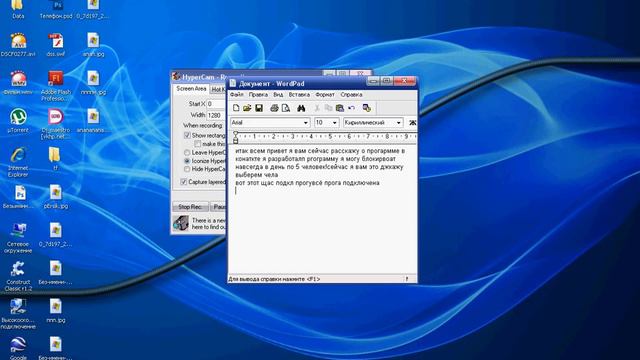Viewport: 640px width, 360px height.
Task: Click the Open file icon in WordPad
Action: coord(247,108)
